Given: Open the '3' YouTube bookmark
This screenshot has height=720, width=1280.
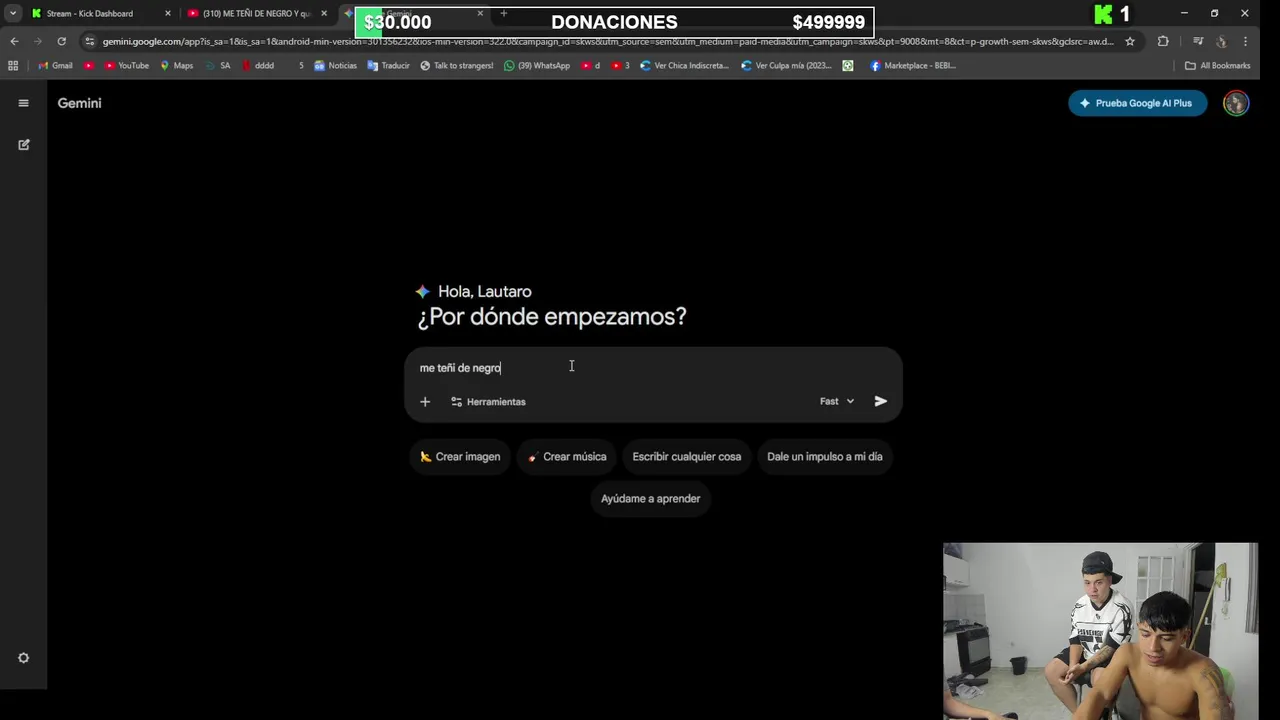Looking at the screenshot, I should [620, 65].
